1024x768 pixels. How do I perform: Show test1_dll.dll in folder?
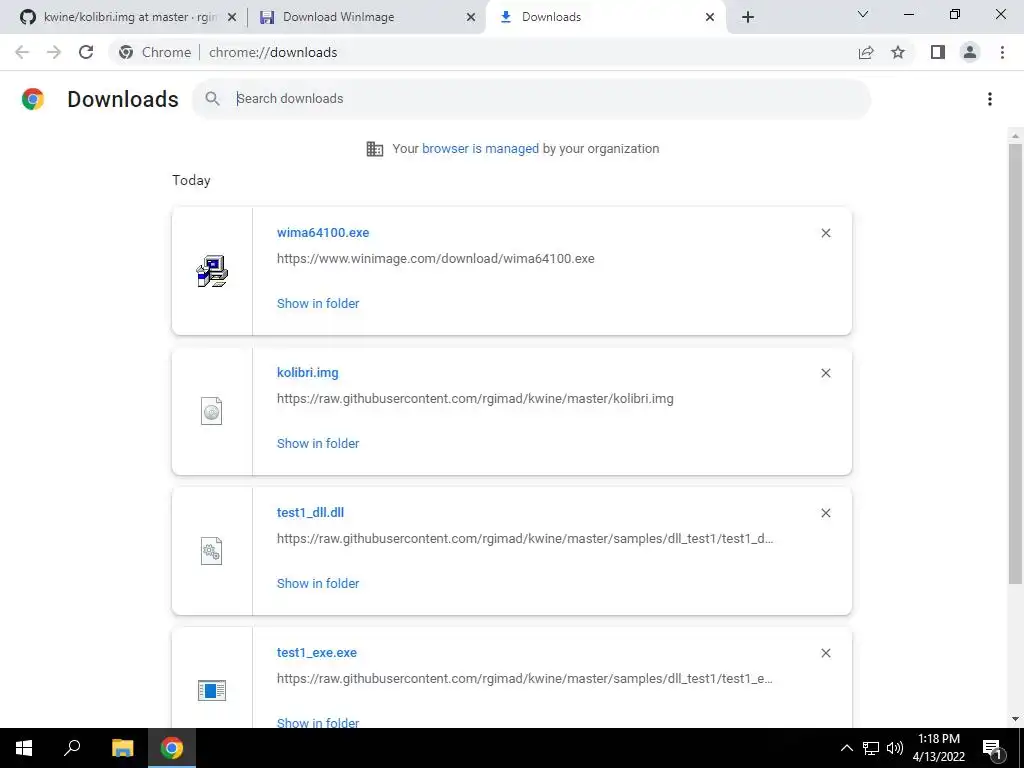pyautogui.click(x=318, y=583)
